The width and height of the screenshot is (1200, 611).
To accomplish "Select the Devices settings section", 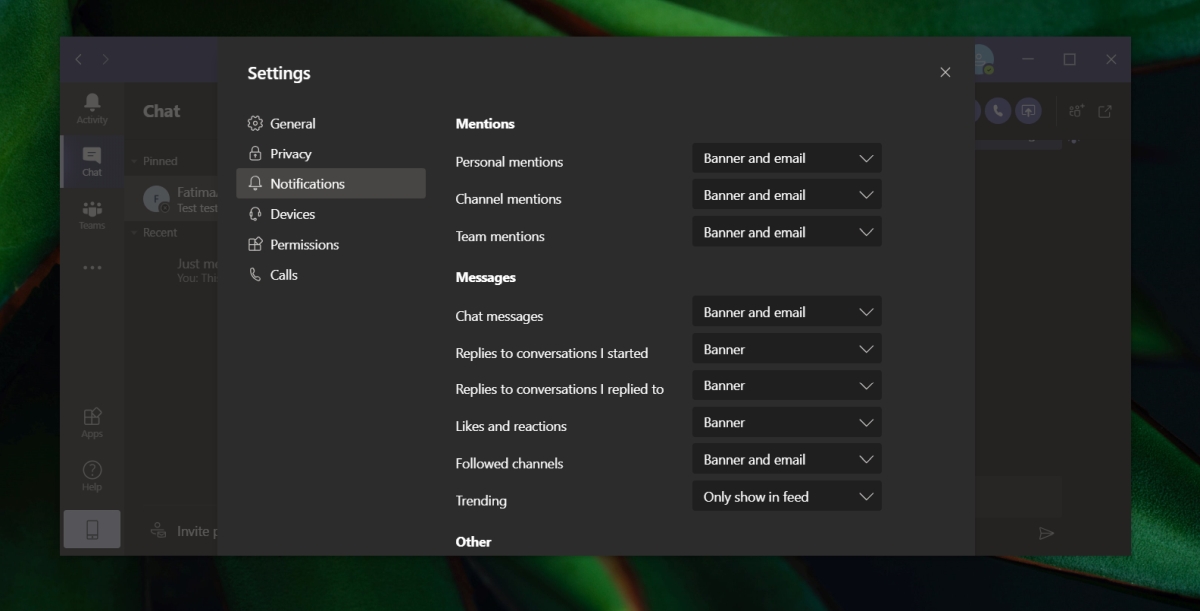I will (292, 214).
